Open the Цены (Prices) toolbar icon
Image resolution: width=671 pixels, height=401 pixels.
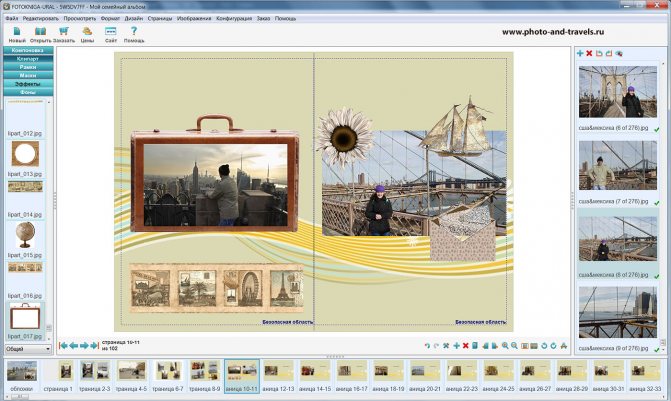coord(87,32)
